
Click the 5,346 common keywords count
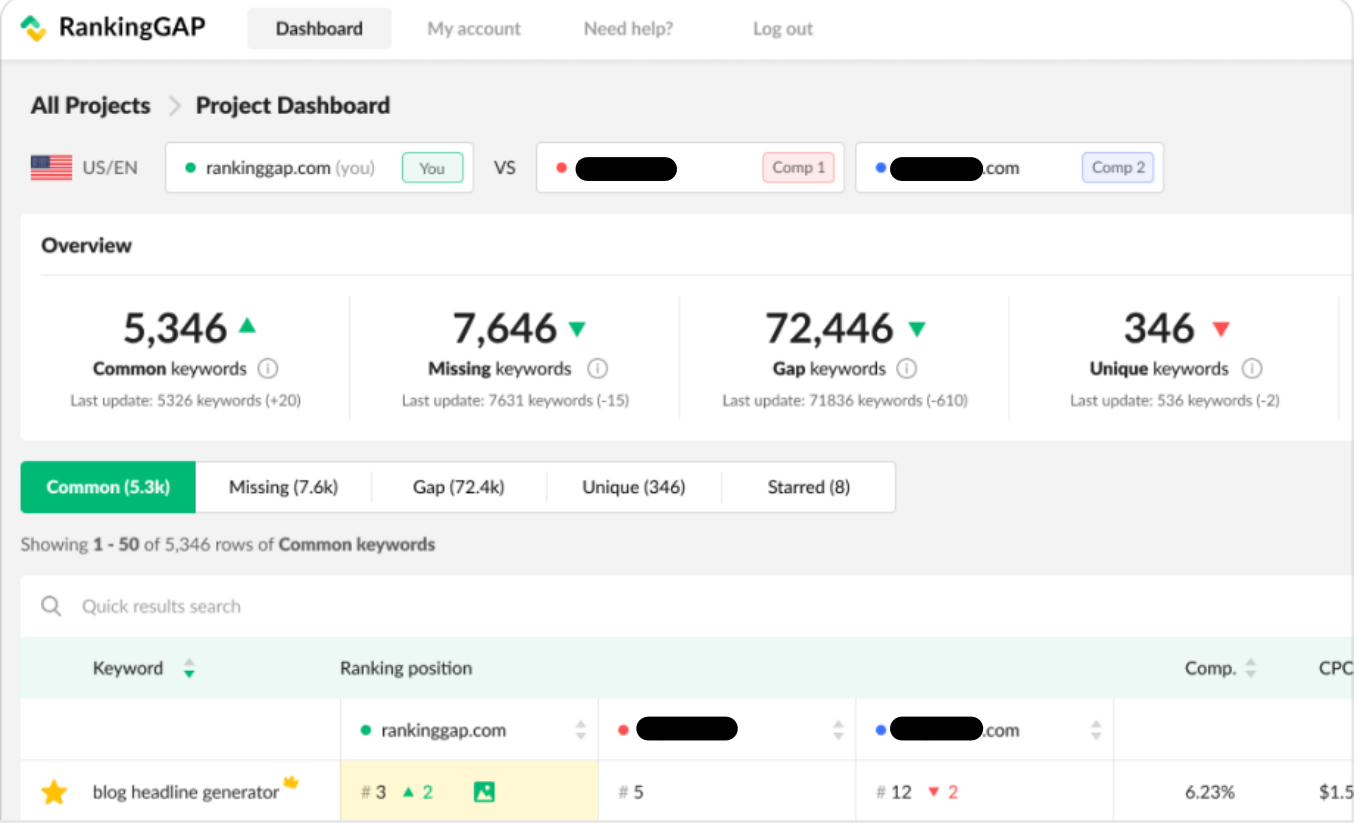tap(176, 328)
